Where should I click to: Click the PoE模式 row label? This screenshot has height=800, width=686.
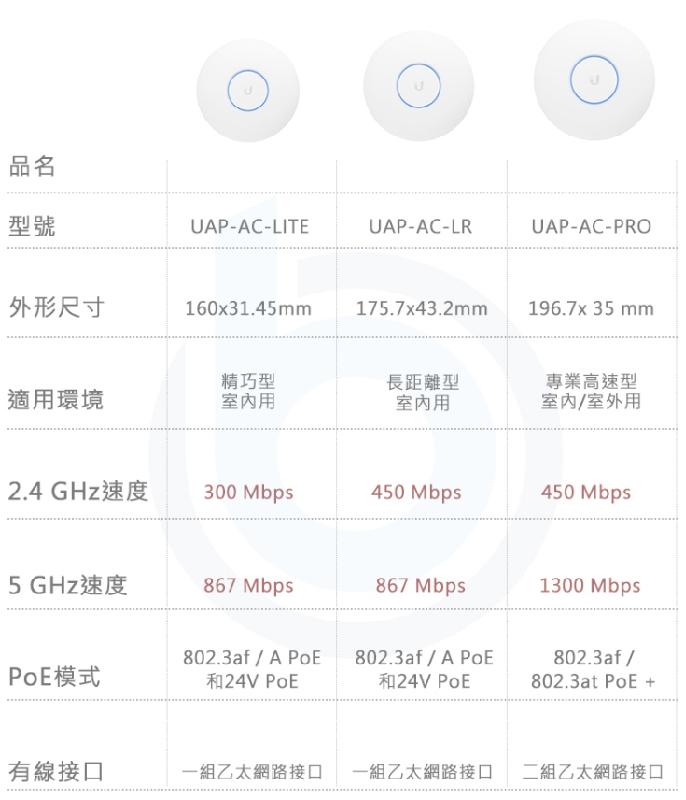[x=54, y=677]
